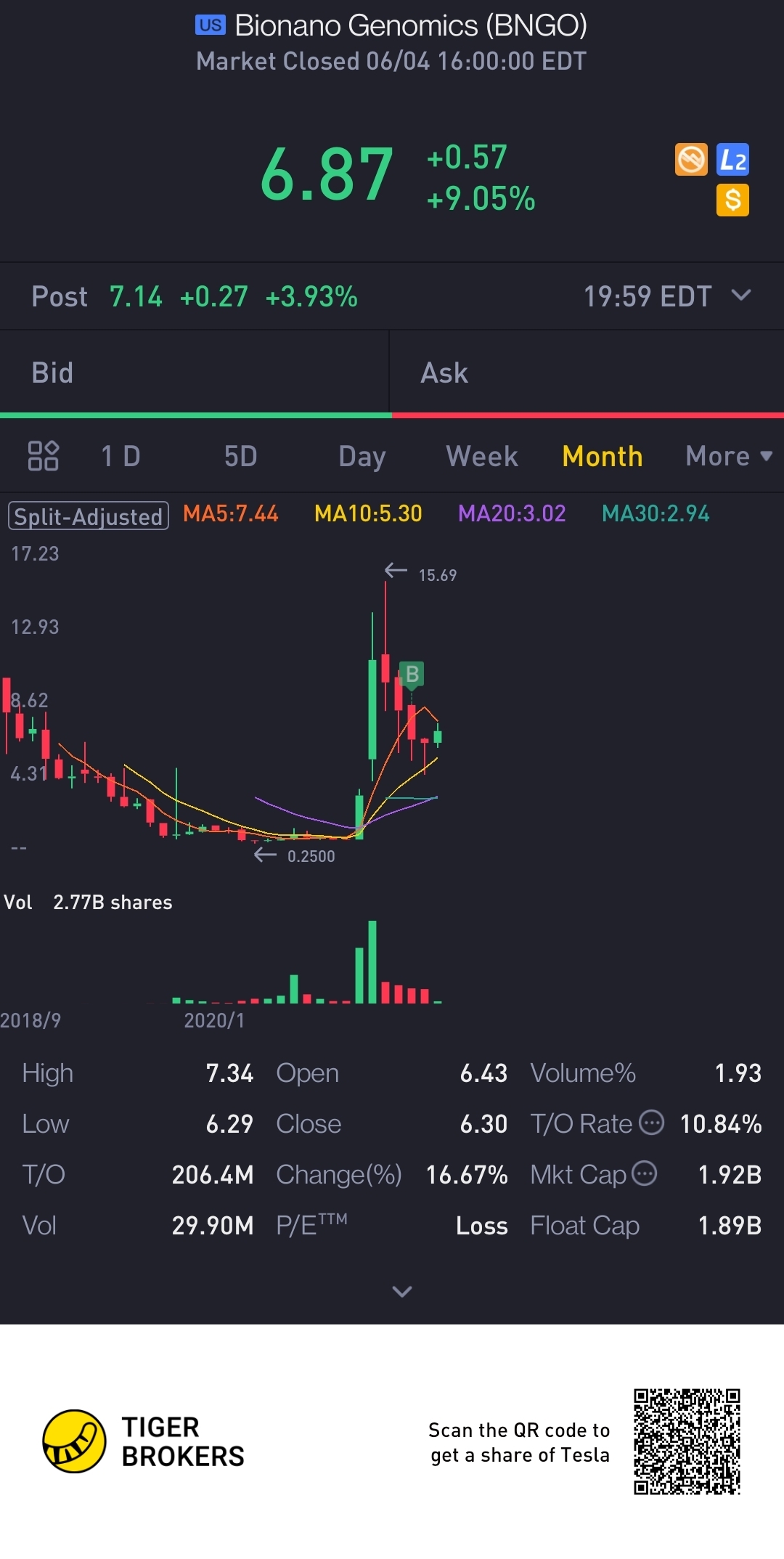Switch to the 1 D chart tab
Viewport: 784px width, 1559px height.
(x=121, y=456)
